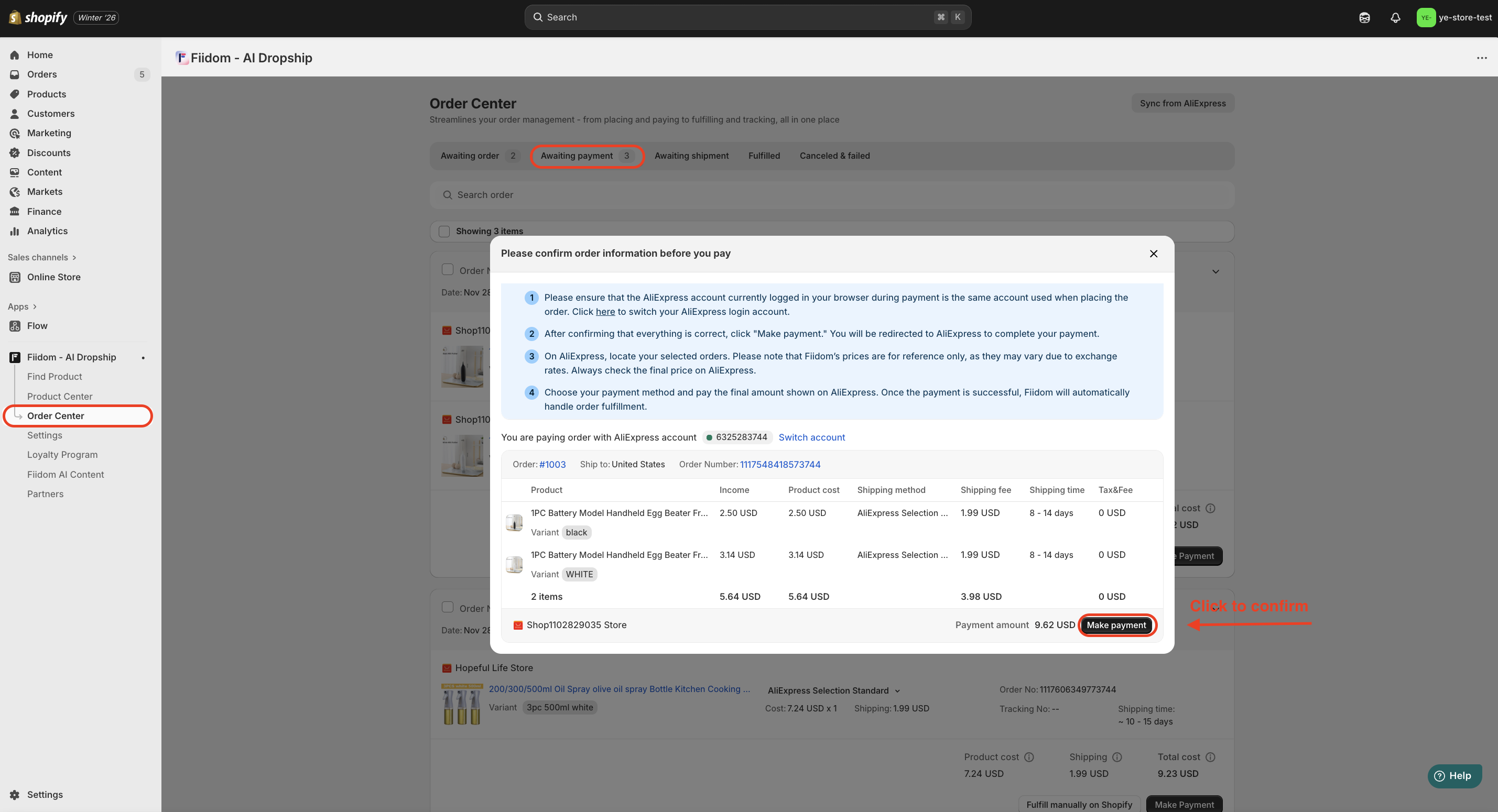Open the Canceled & failed tab
The height and width of the screenshot is (812, 1498).
pyautogui.click(x=834, y=156)
